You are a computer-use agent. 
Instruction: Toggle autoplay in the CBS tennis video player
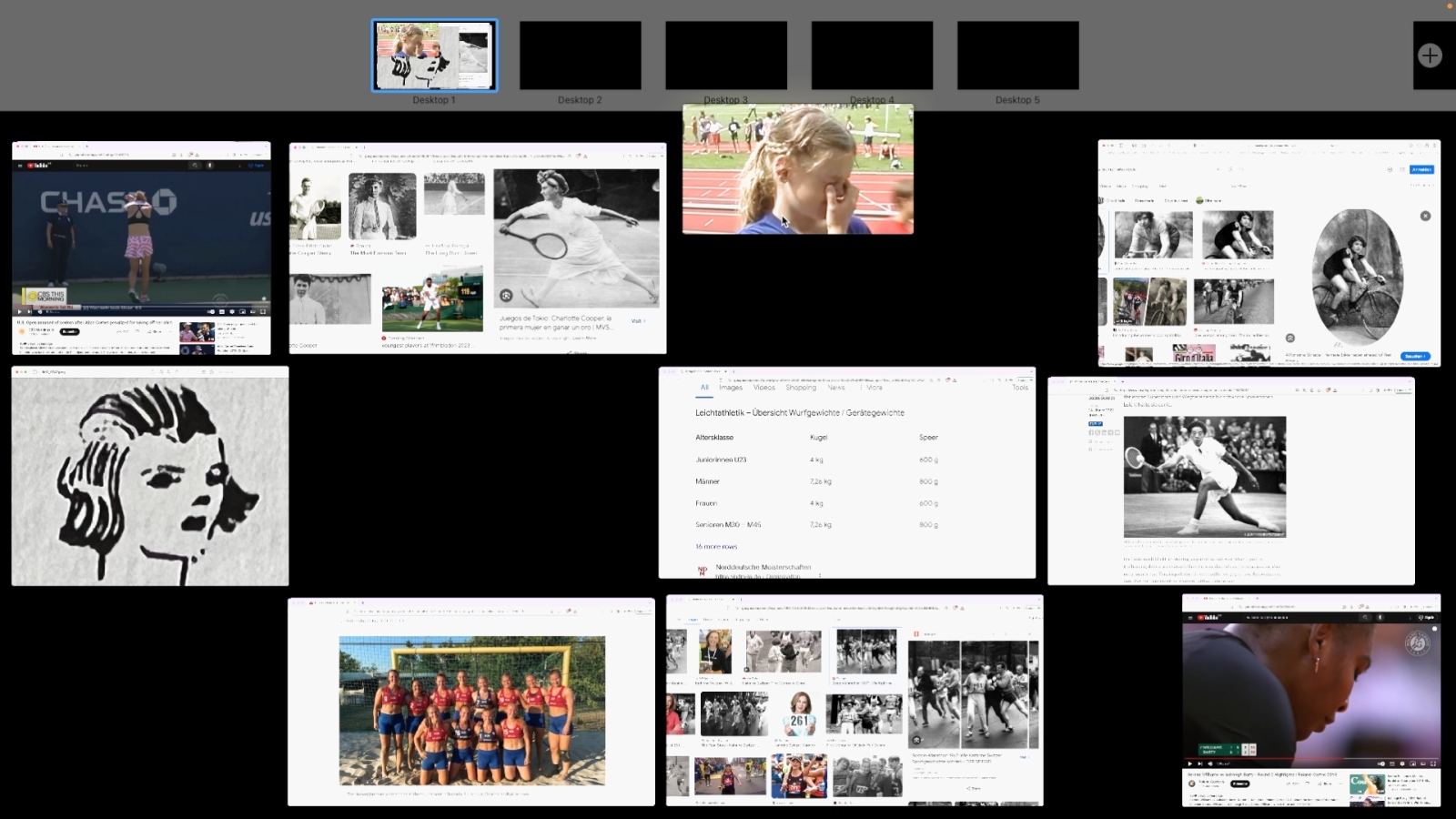pos(212,311)
